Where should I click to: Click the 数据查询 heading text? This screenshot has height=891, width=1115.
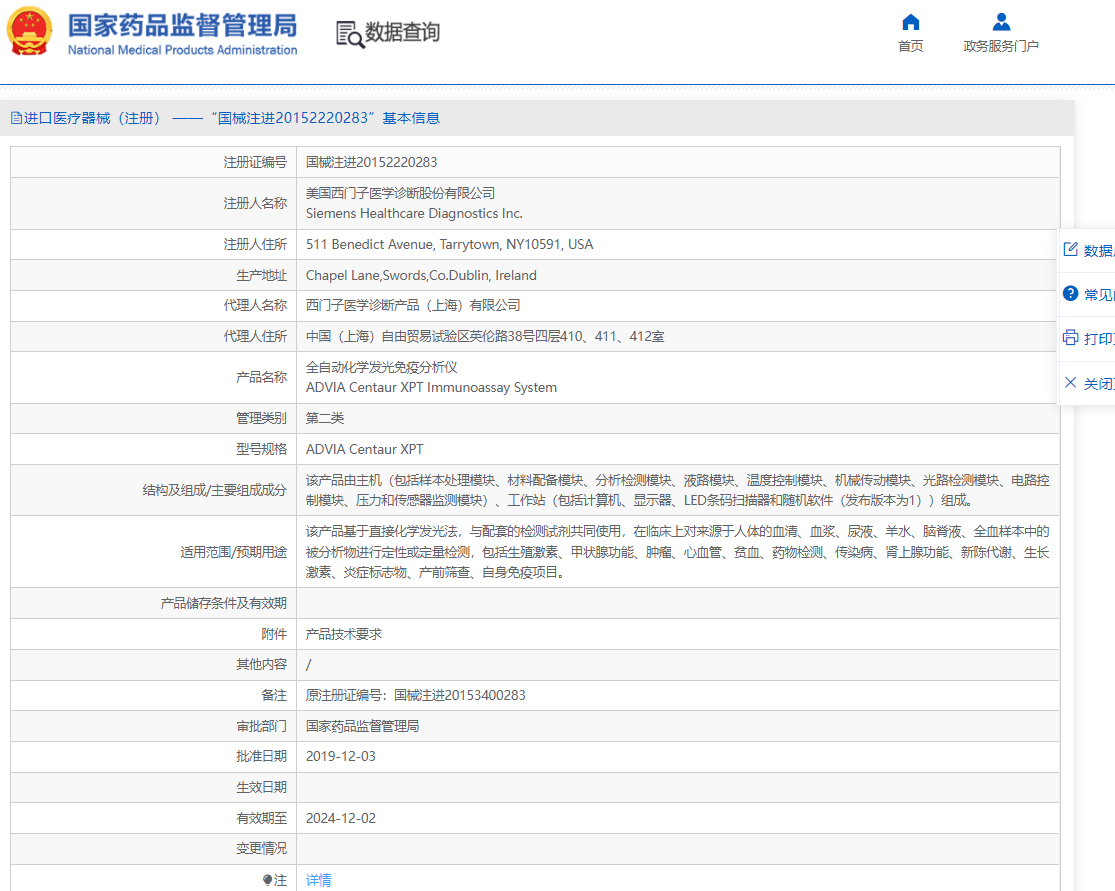pyautogui.click(x=402, y=32)
